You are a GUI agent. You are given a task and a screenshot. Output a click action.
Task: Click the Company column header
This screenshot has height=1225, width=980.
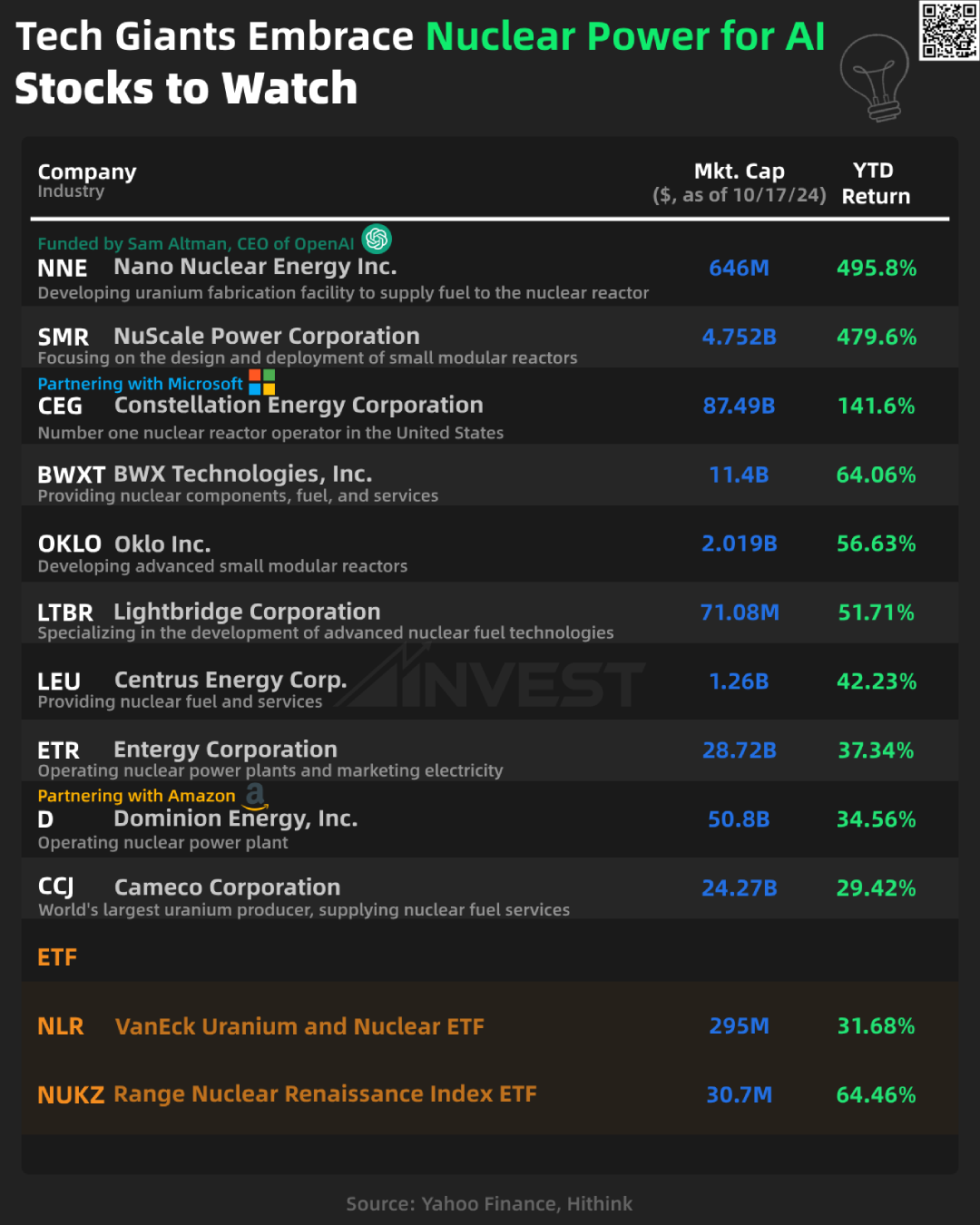coord(87,172)
